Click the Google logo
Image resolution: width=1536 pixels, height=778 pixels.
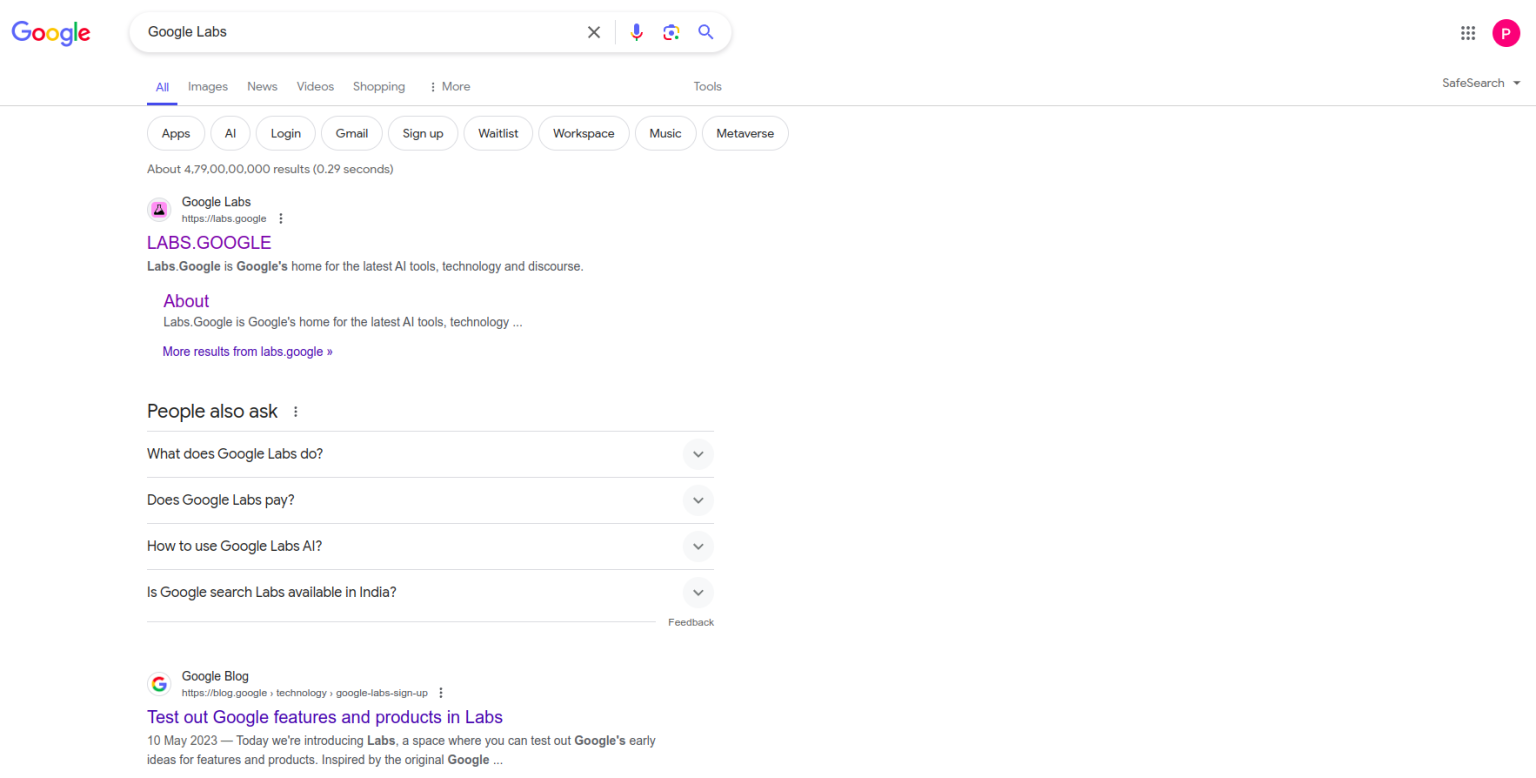pos(51,33)
